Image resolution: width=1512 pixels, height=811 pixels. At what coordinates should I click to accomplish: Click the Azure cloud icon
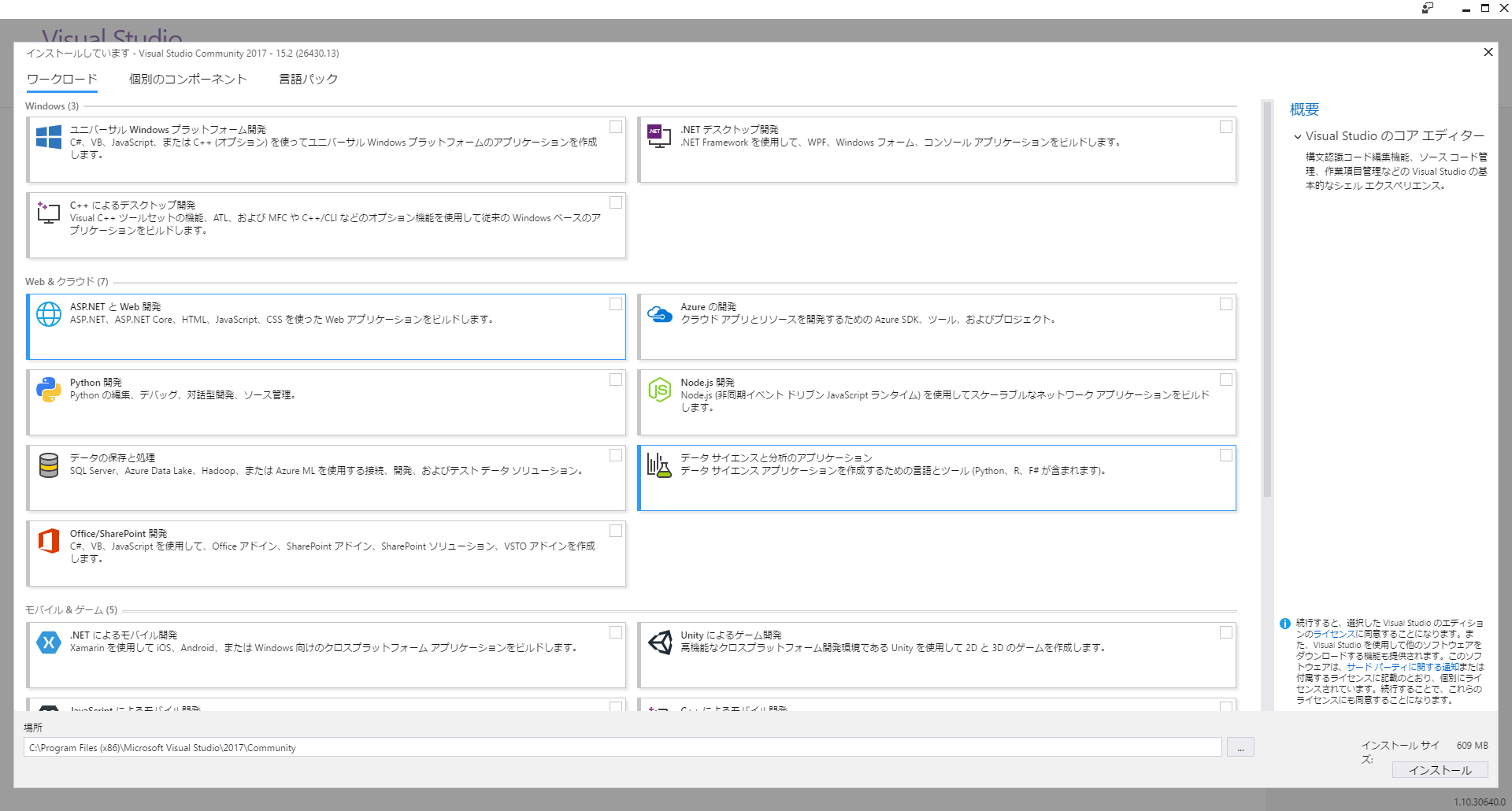659,315
